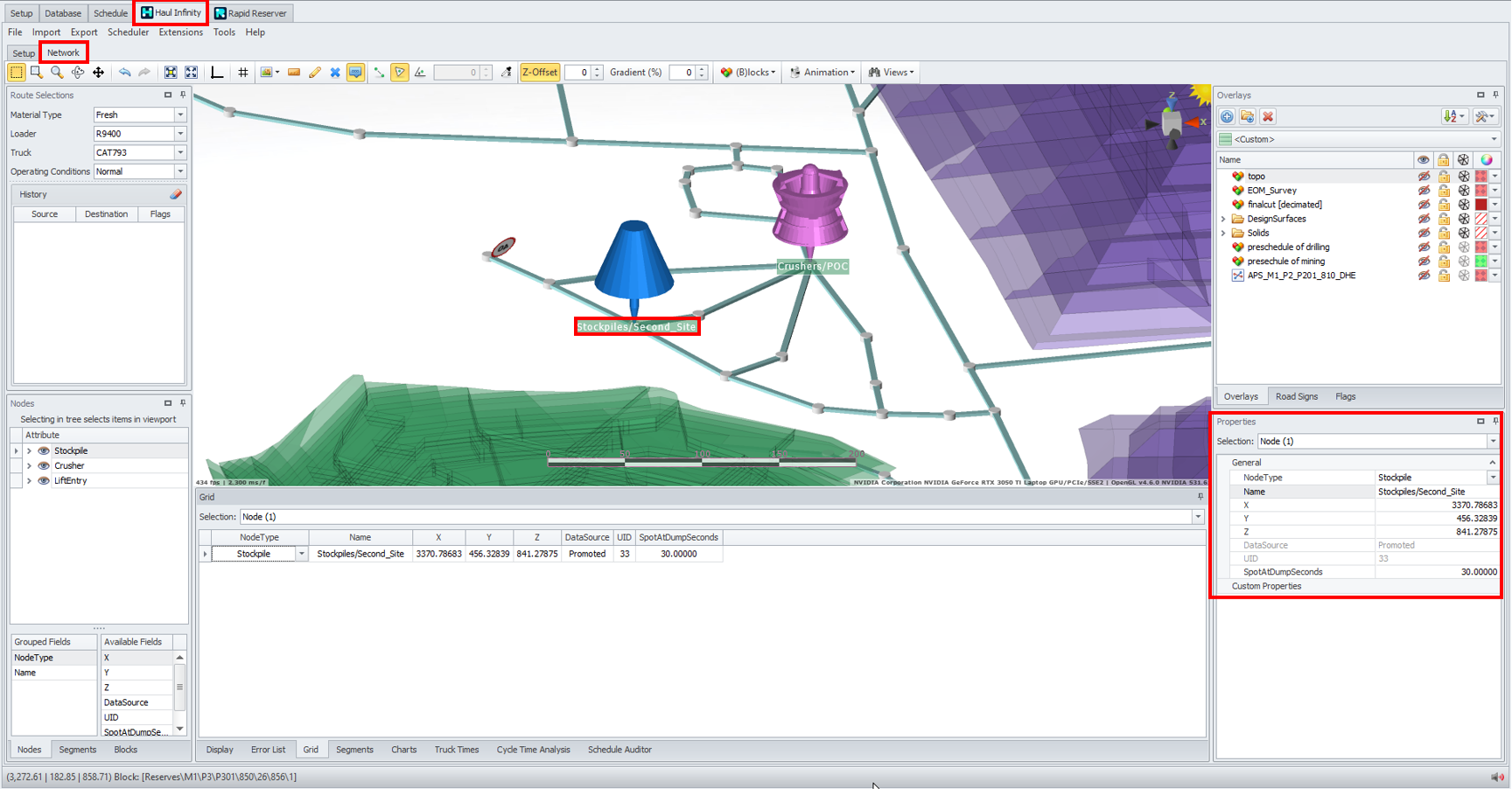The height and width of the screenshot is (789, 1512).
Task: Open the Material Type dropdown
Action: point(180,115)
